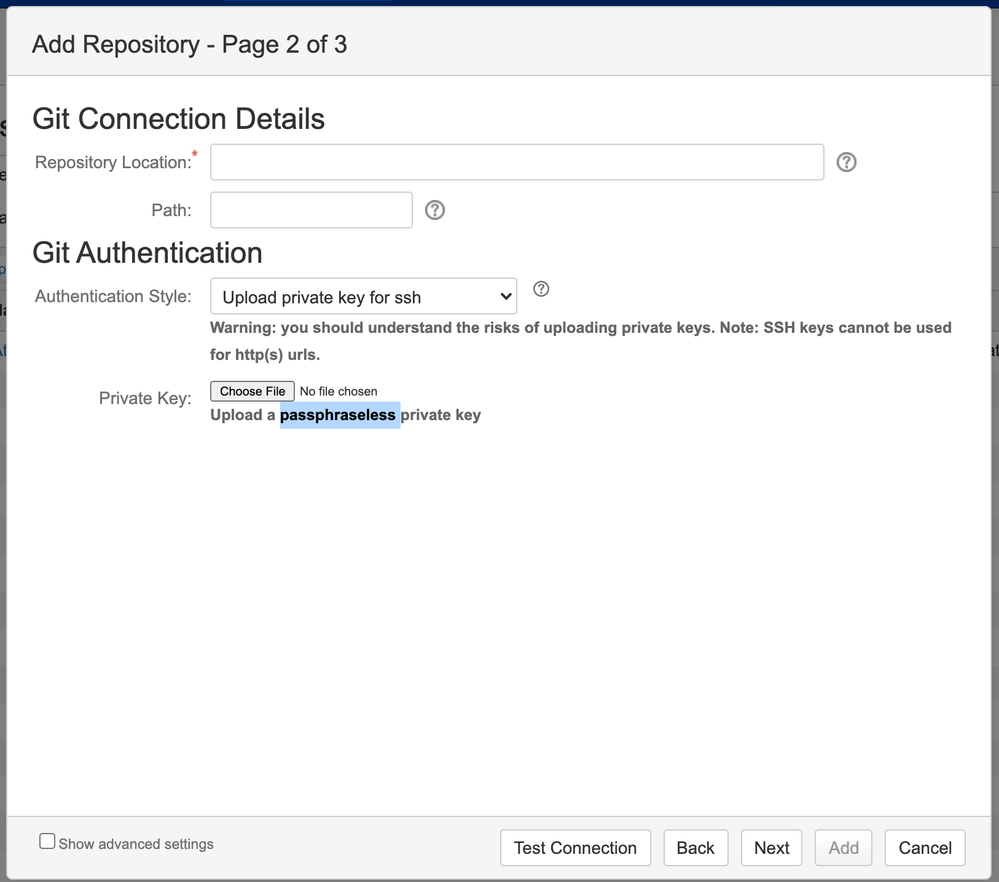Click the 'Private Key:' label
The height and width of the screenshot is (882, 999).
(x=145, y=398)
